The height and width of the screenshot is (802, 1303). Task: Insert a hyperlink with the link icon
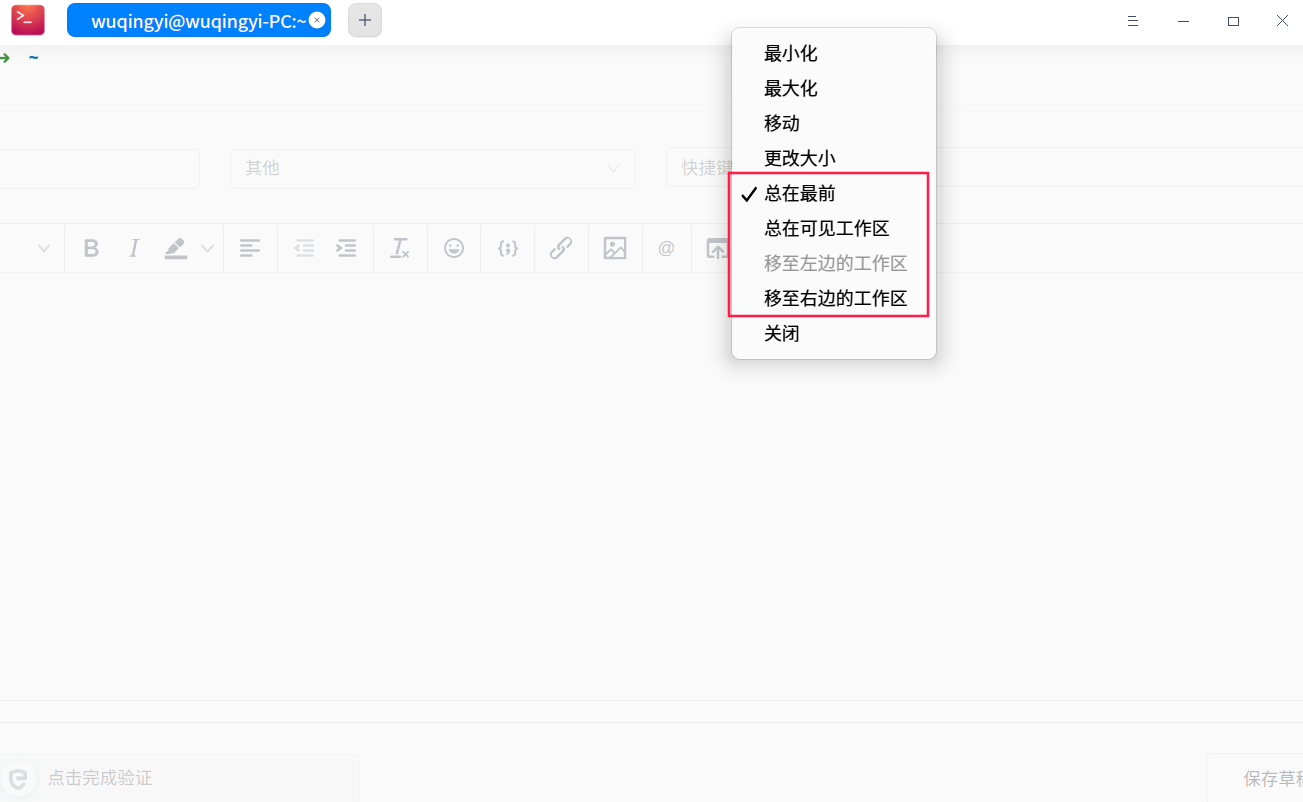(561, 248)
